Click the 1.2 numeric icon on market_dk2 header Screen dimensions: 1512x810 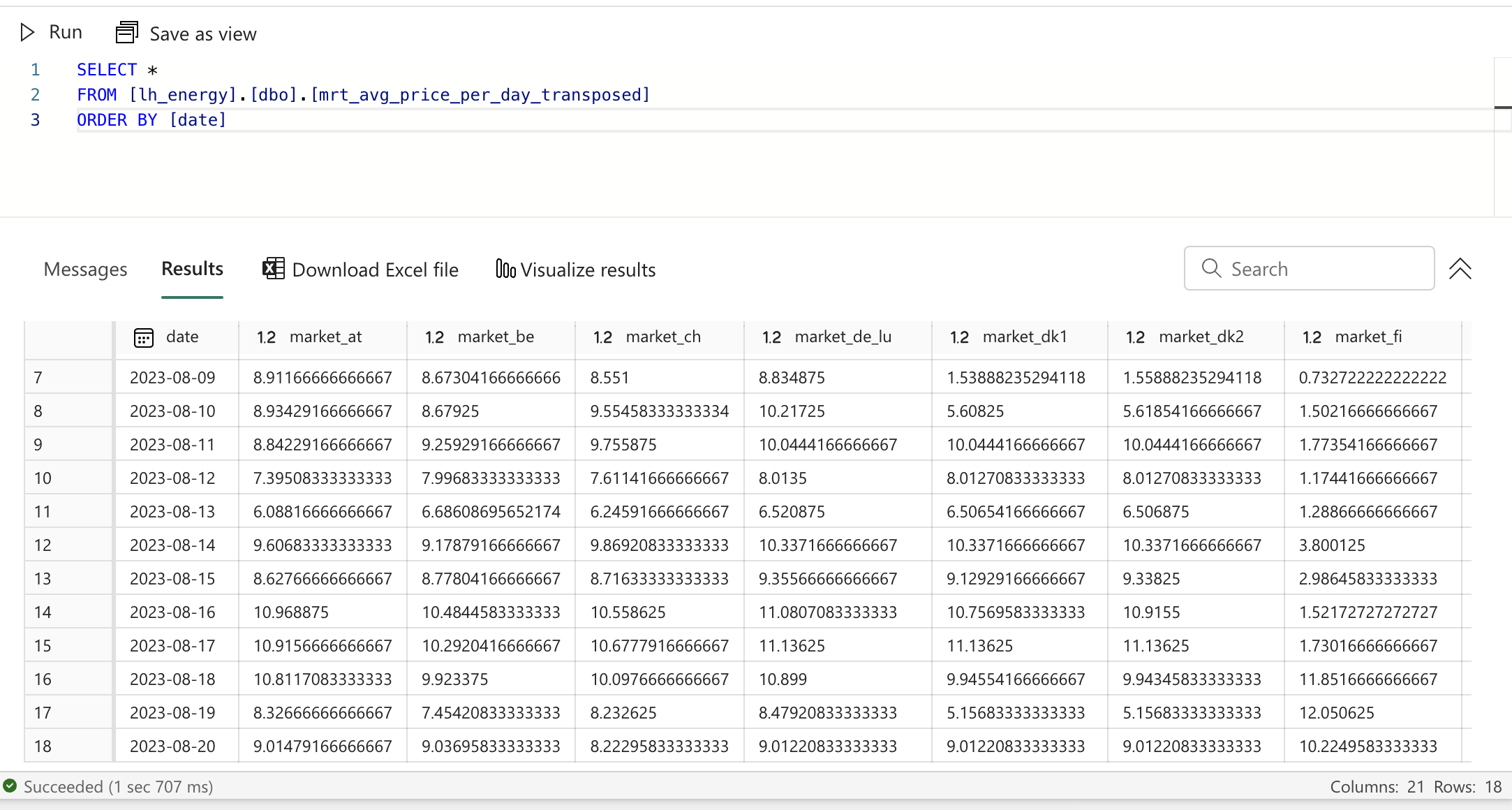click(x=1135, y=337)
